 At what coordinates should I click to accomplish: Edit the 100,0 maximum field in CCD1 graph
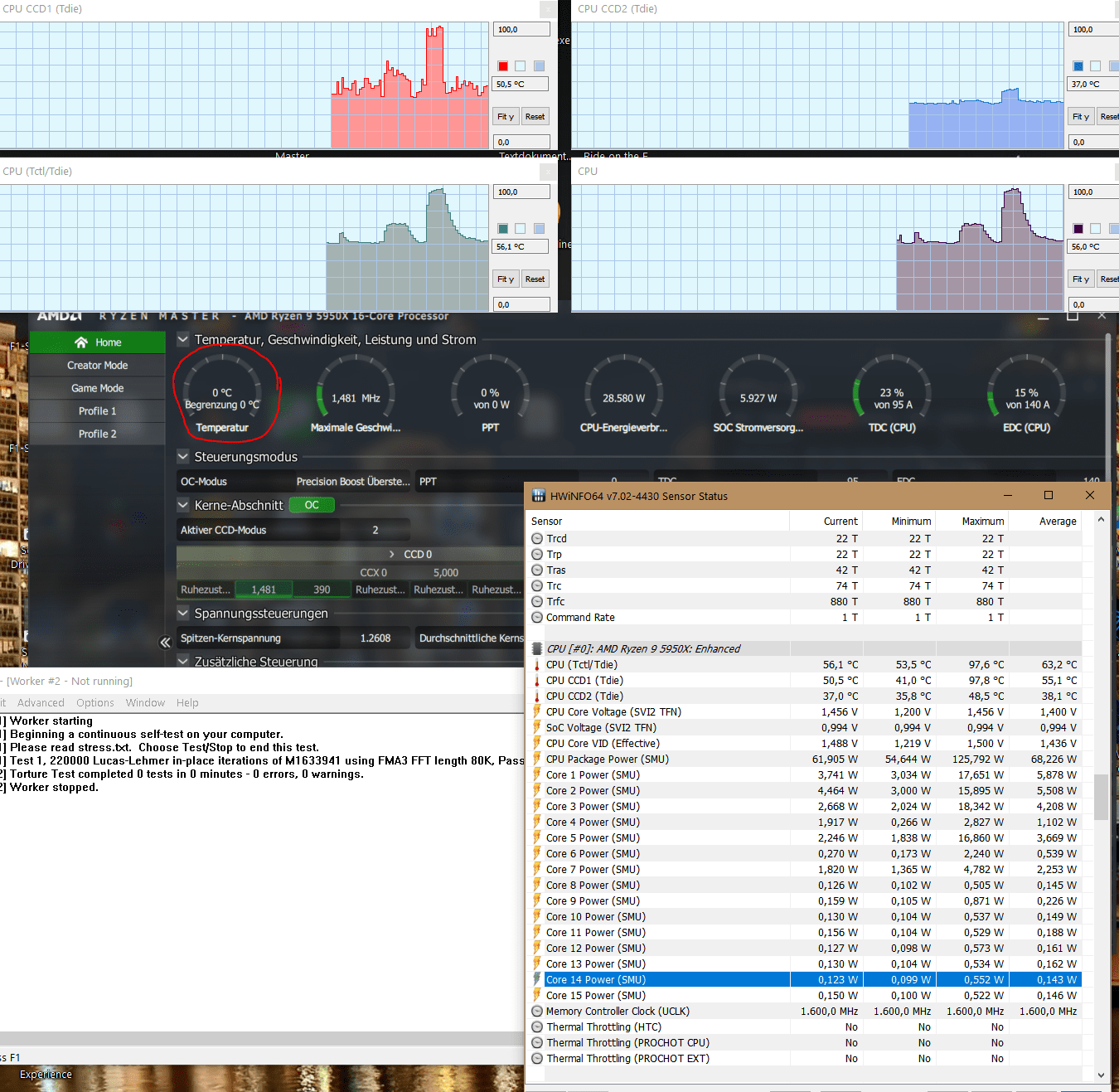521,30
